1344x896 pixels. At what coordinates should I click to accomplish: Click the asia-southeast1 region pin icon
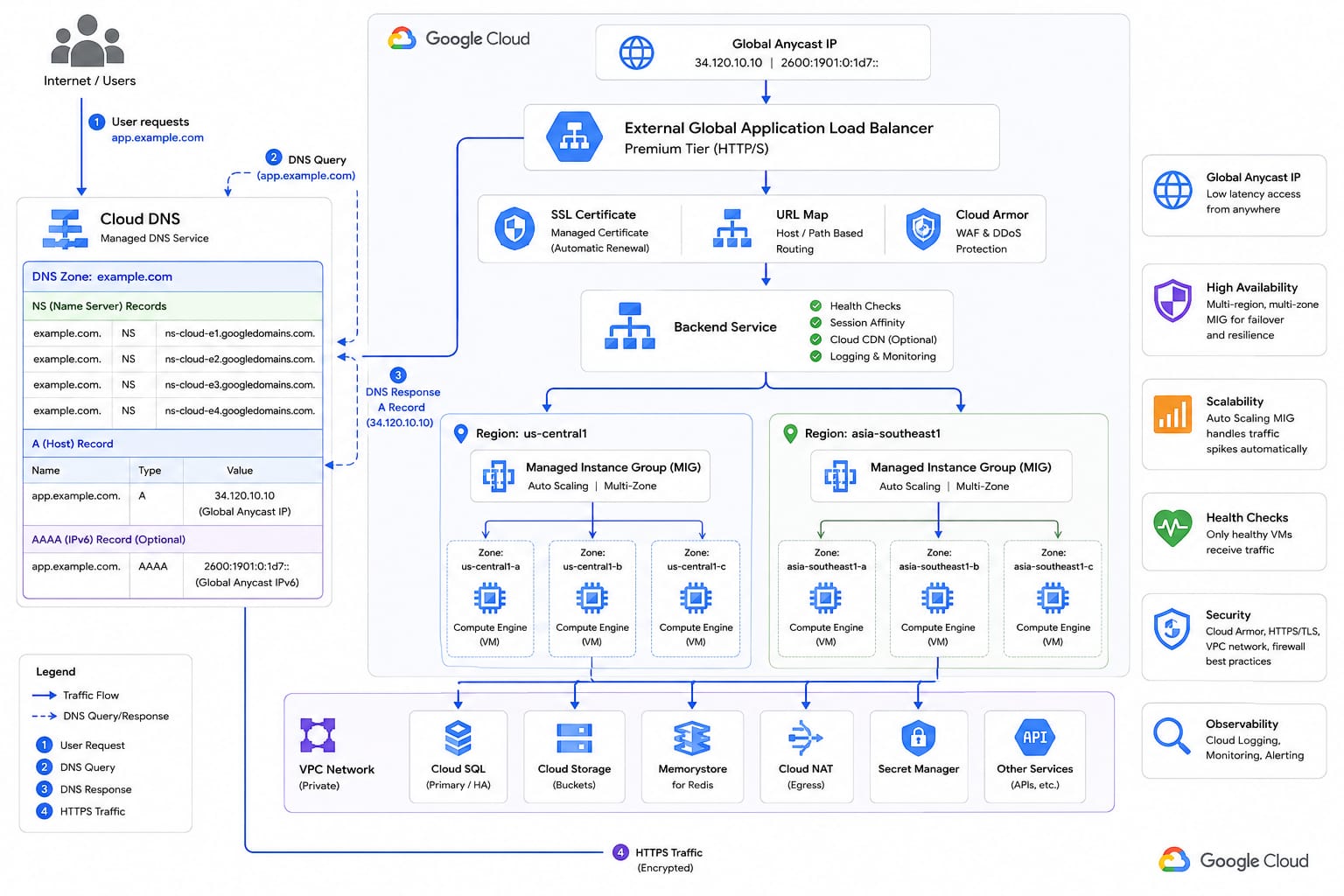[790, 433]
